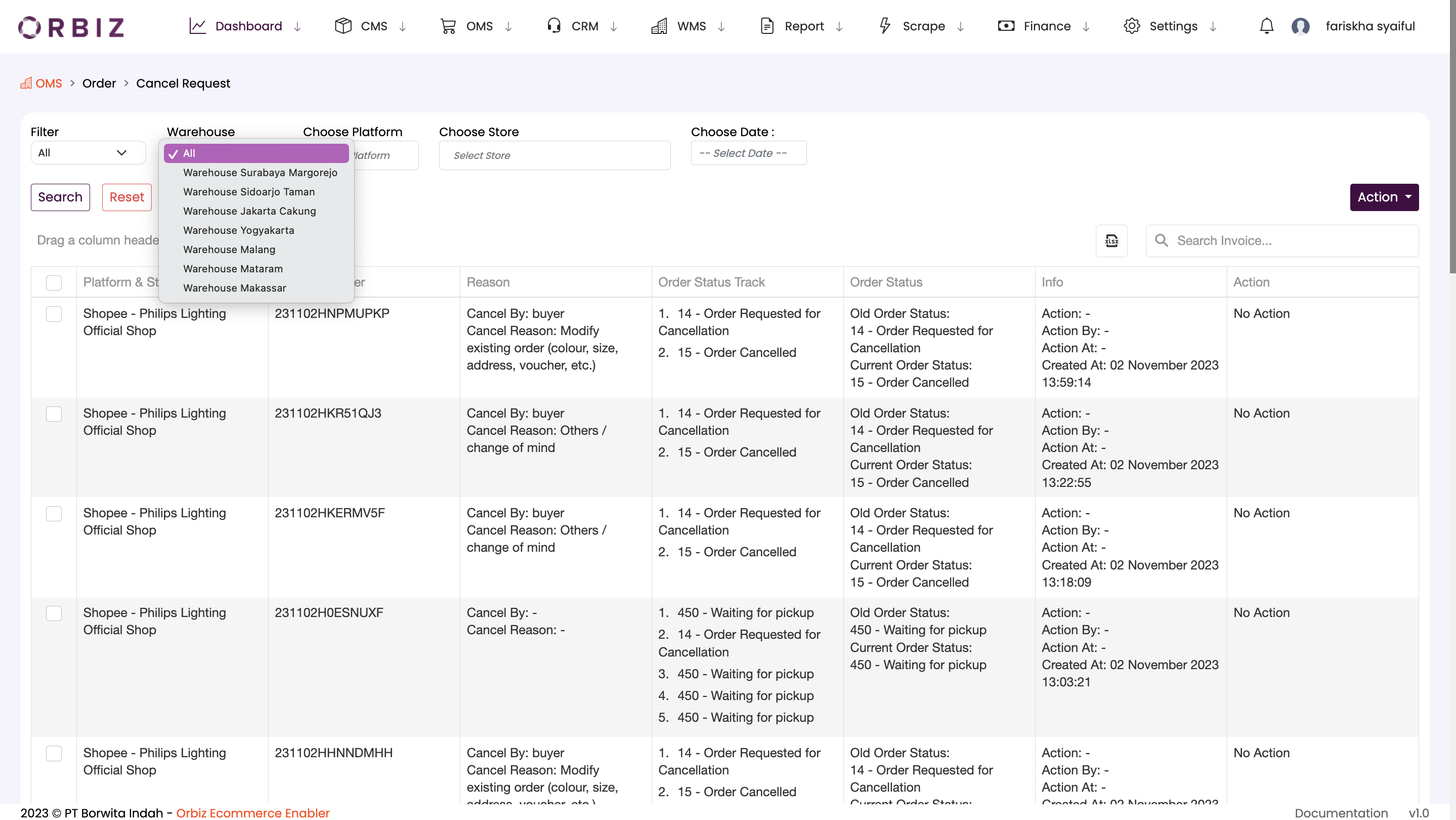The height and width of the screenshot is (820, 1456).
Task: Open the Filter All dropdown
Action: (x=88, y=153)
